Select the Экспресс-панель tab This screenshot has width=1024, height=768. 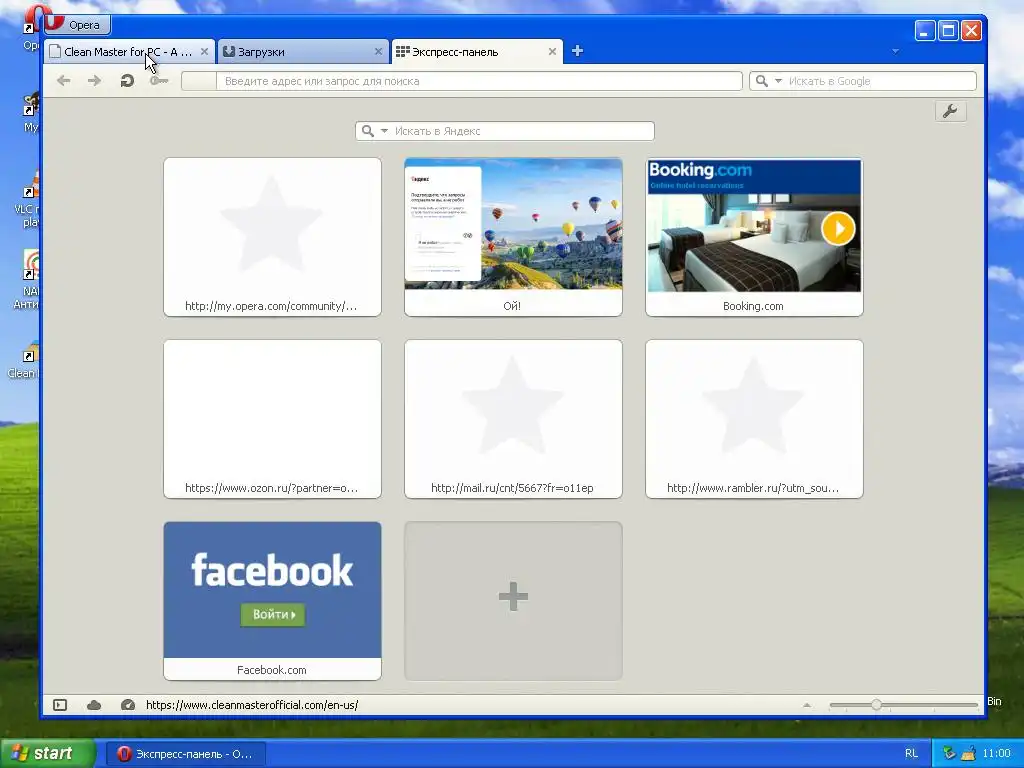477,52
